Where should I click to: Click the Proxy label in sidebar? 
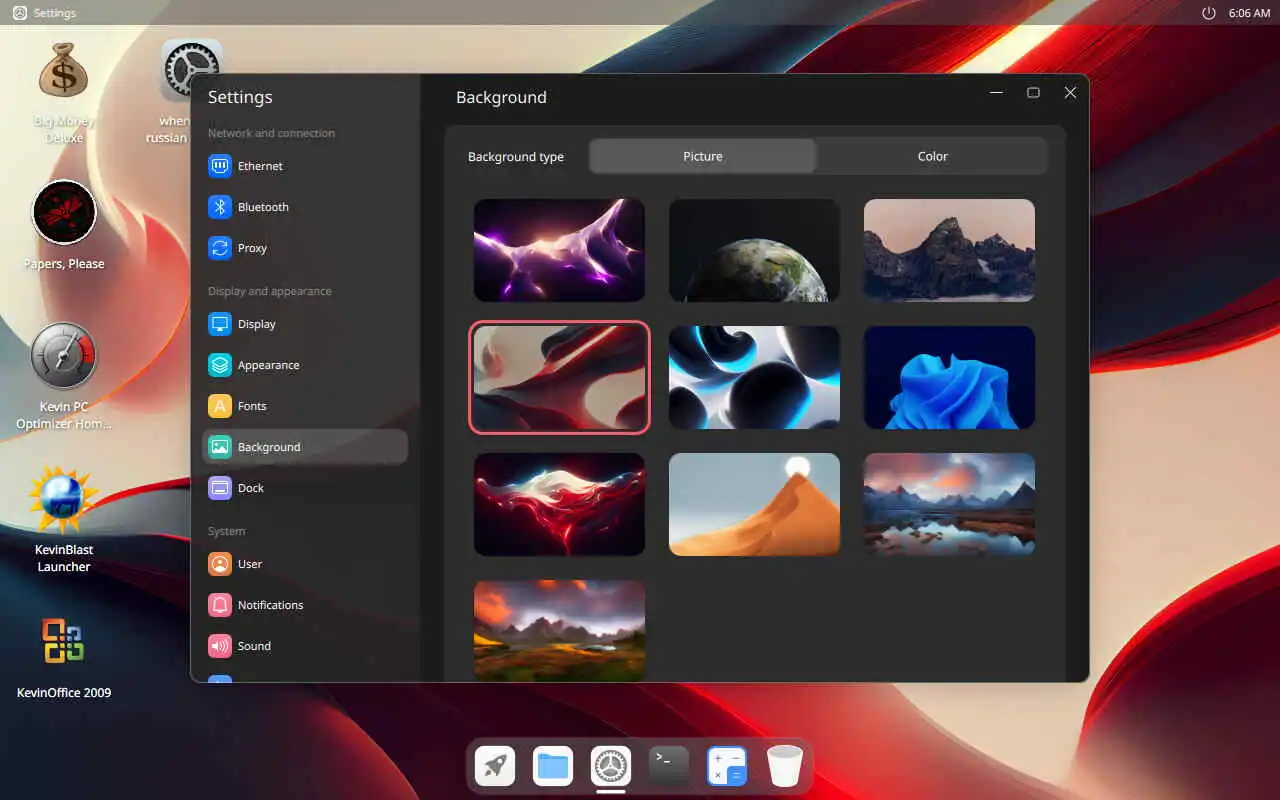click(252, 248)
